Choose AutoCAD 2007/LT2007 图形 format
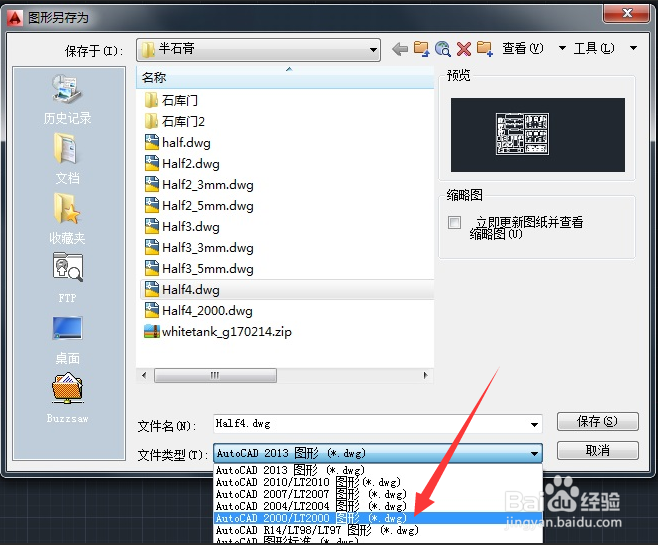The height and width of the screenshot is (545, 658). (378, 494)
